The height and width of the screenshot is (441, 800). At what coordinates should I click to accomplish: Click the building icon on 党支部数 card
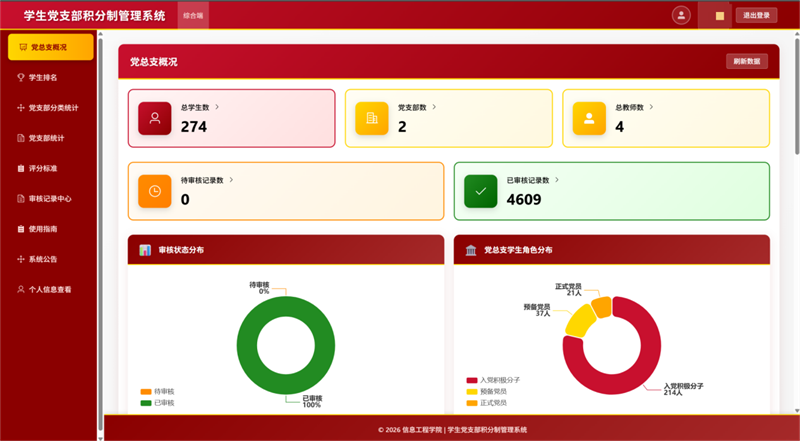pyautogui.click(x=372, y=118)
